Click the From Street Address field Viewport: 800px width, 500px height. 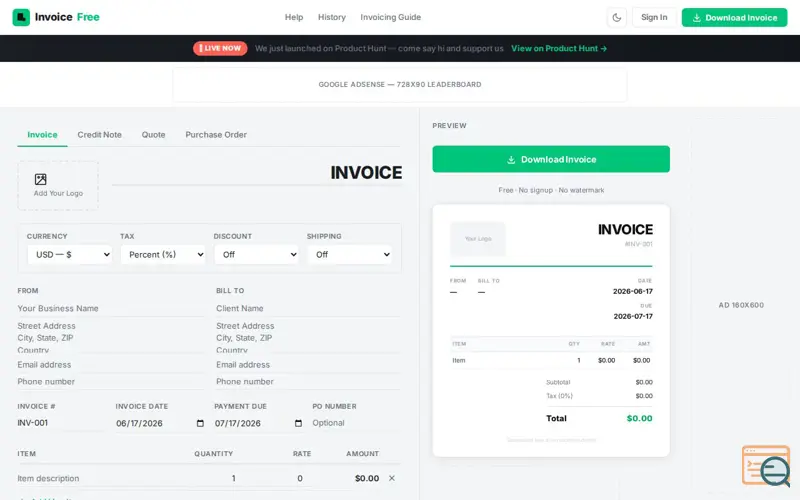click(x=110, y=337)
